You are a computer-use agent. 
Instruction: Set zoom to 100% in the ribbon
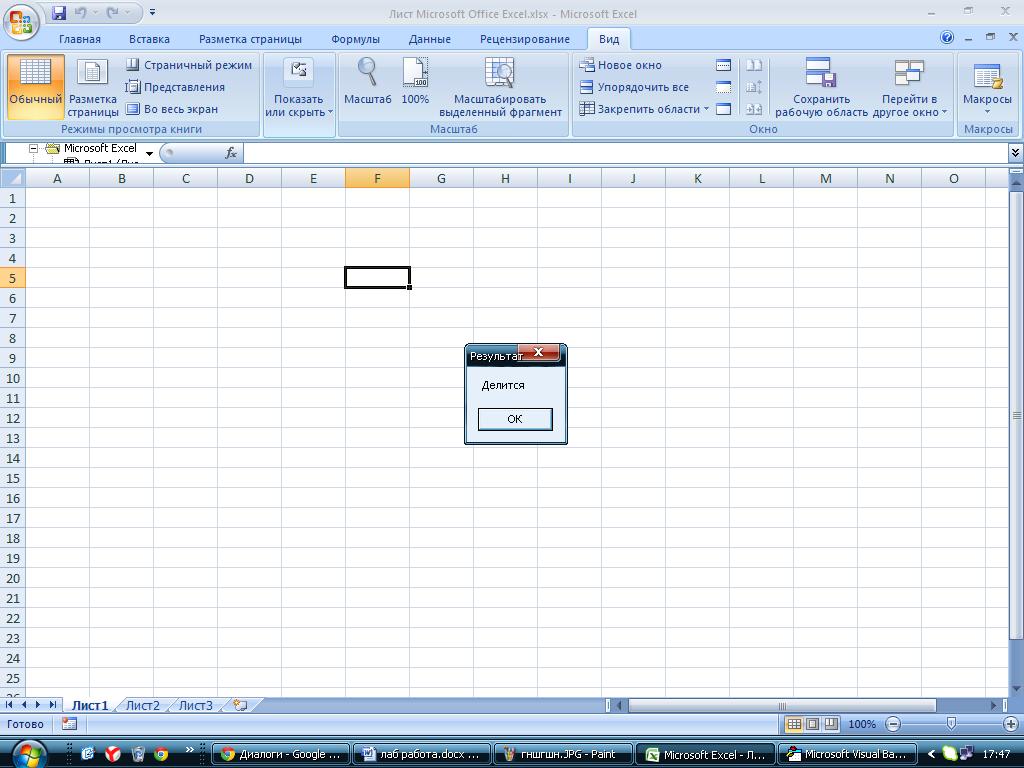coord(415,81)
